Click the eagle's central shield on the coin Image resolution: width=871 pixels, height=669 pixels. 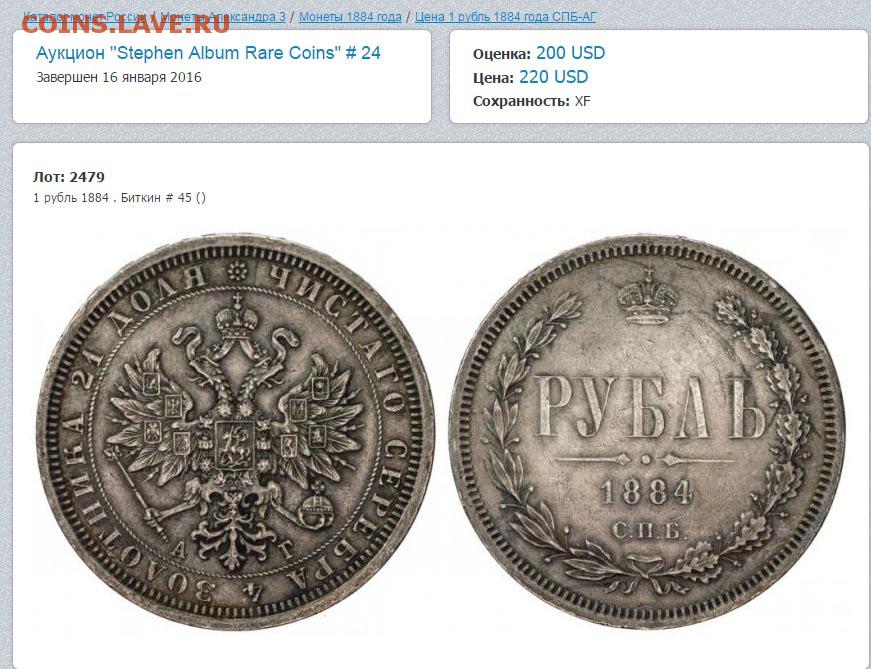(x=234, y=446)
